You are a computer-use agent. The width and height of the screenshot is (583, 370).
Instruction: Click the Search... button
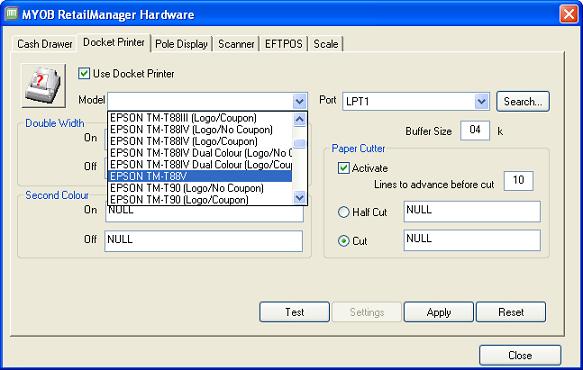coord(523,101)
